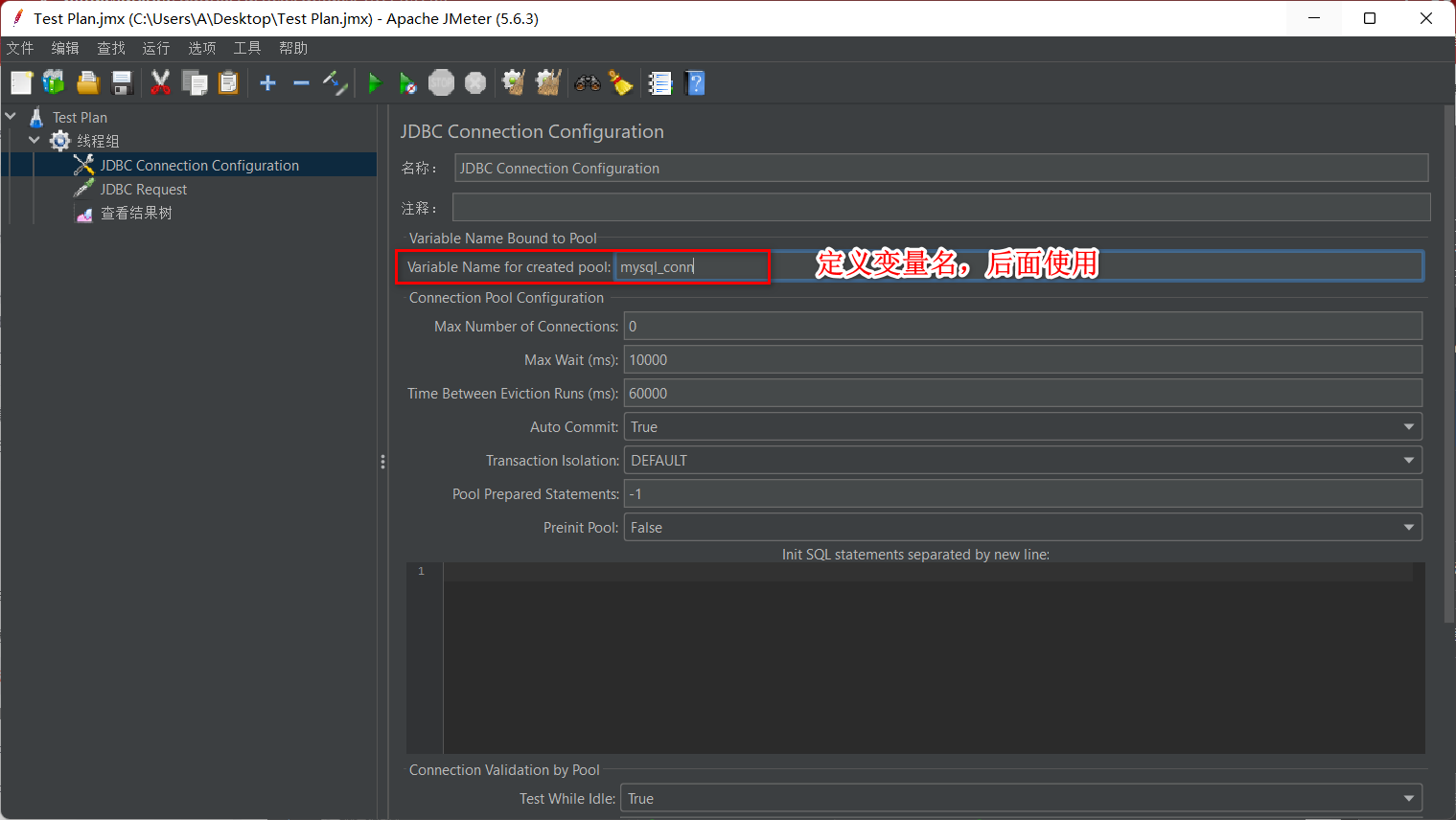Collapse all nodes with minus icon
Screen dimensions: 1456x820
tap(301, 83)
